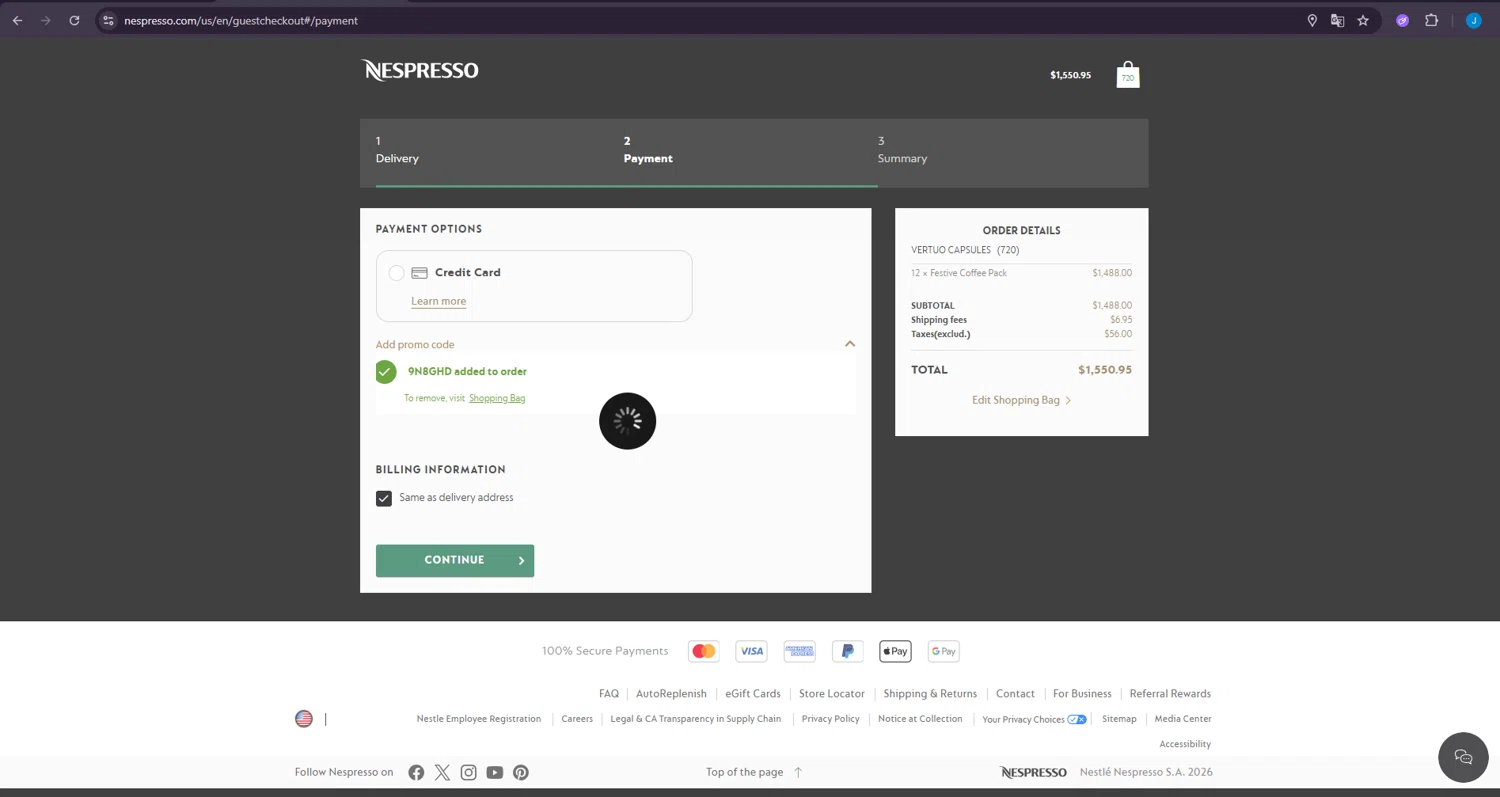
Task: Open Media Center footer link
Action: (x=1183, y=719)
